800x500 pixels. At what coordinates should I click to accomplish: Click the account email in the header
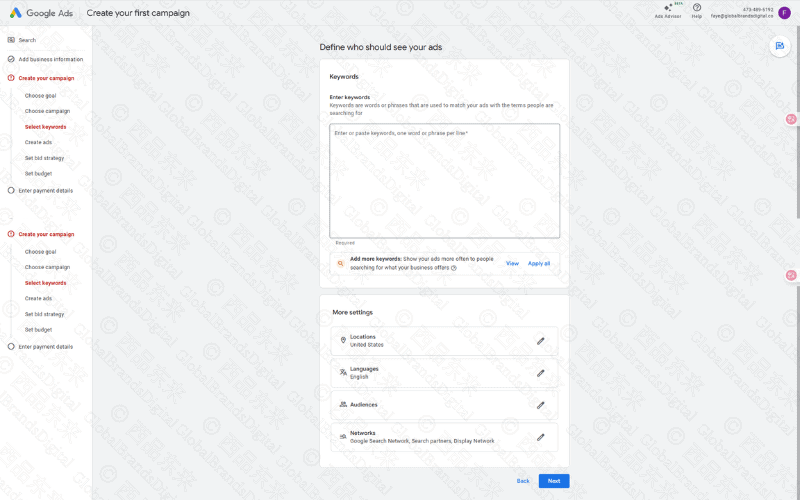pyautogui.click(x=741, y=16)
